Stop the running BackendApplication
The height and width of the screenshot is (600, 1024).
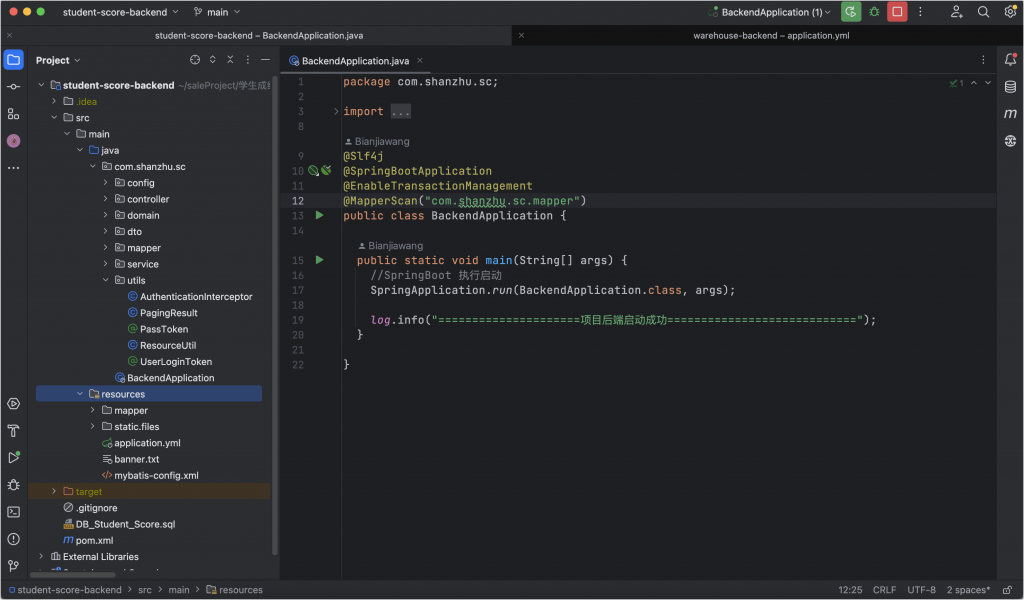pyautogui.click(x=897, y=12)
